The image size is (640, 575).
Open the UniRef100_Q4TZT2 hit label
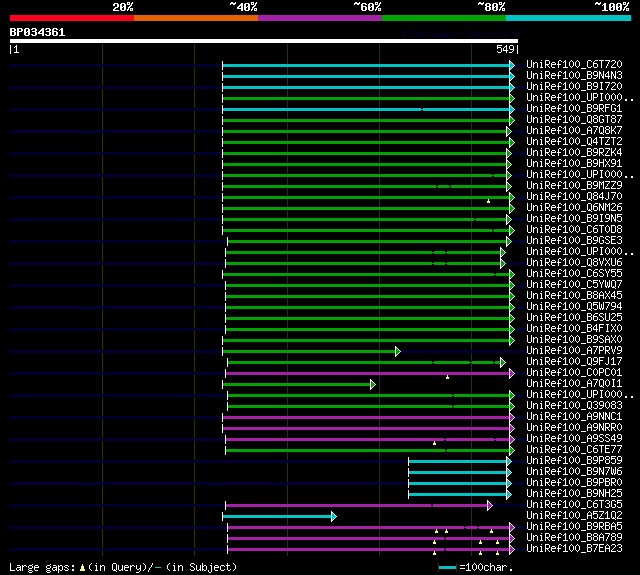[574, 142]
